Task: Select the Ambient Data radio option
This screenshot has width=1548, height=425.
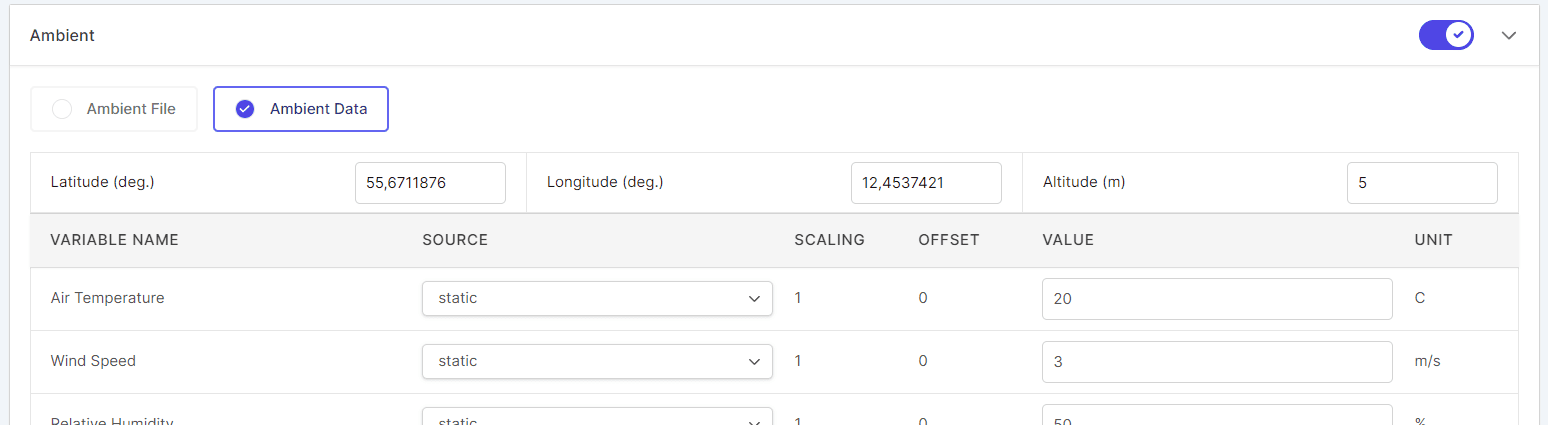Action: [x=301, y=109]
